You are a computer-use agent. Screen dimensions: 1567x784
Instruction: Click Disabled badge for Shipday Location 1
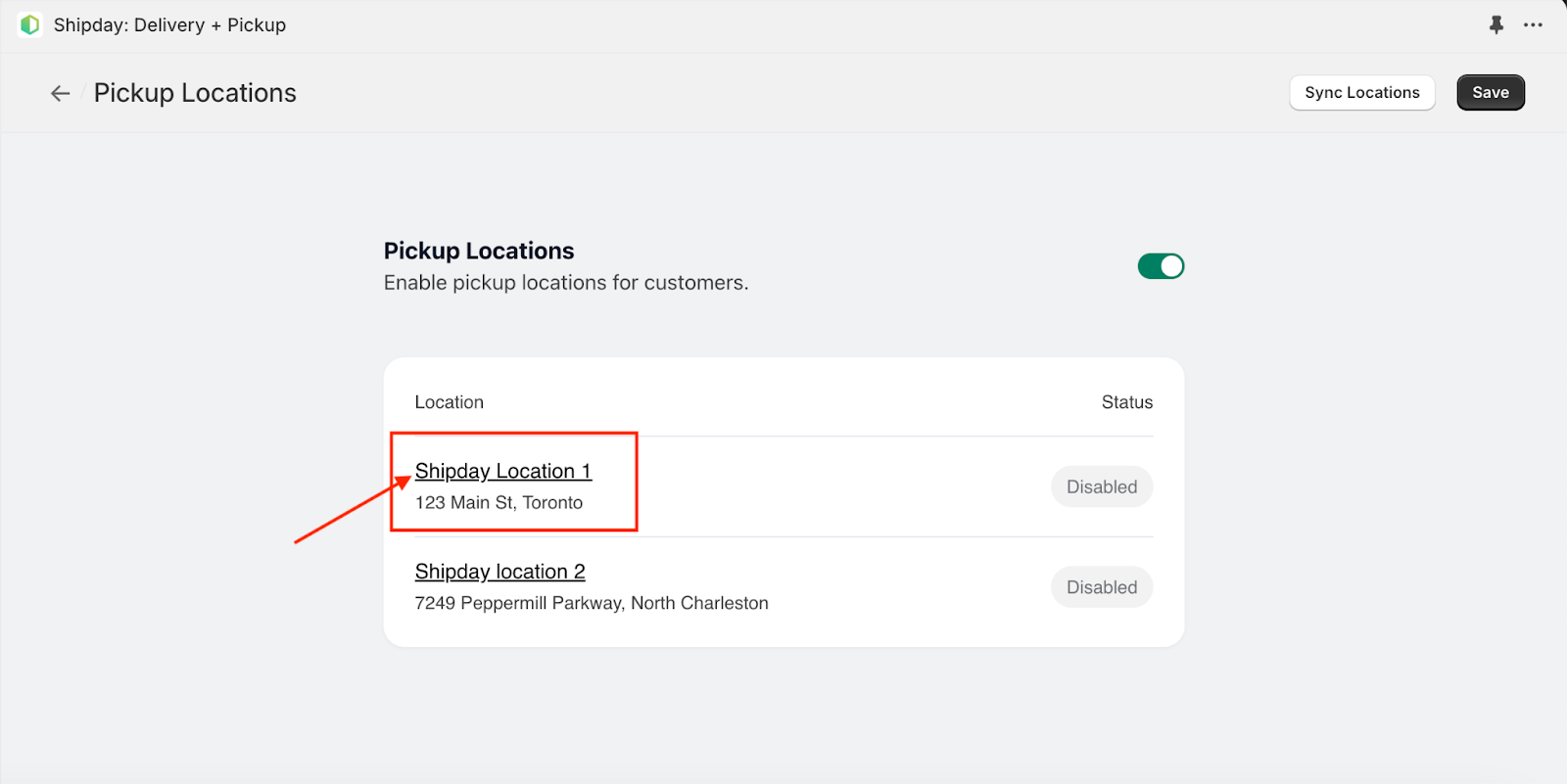tap(1102, 486)
